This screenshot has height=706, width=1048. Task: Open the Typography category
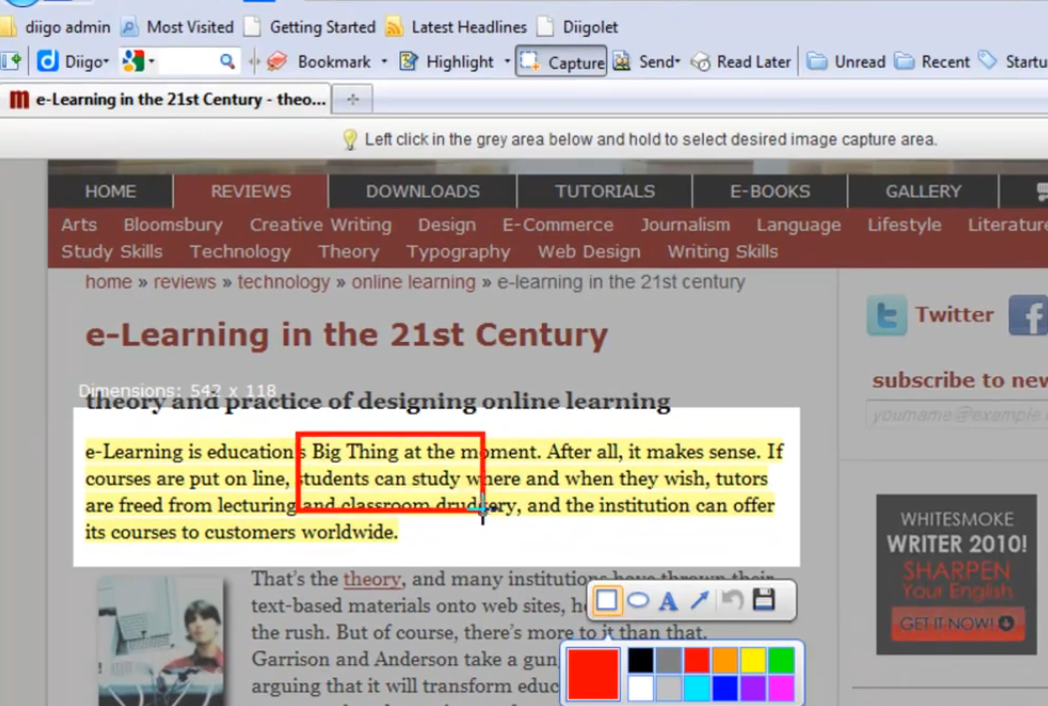pyautogui.click(x=458, y=252)
